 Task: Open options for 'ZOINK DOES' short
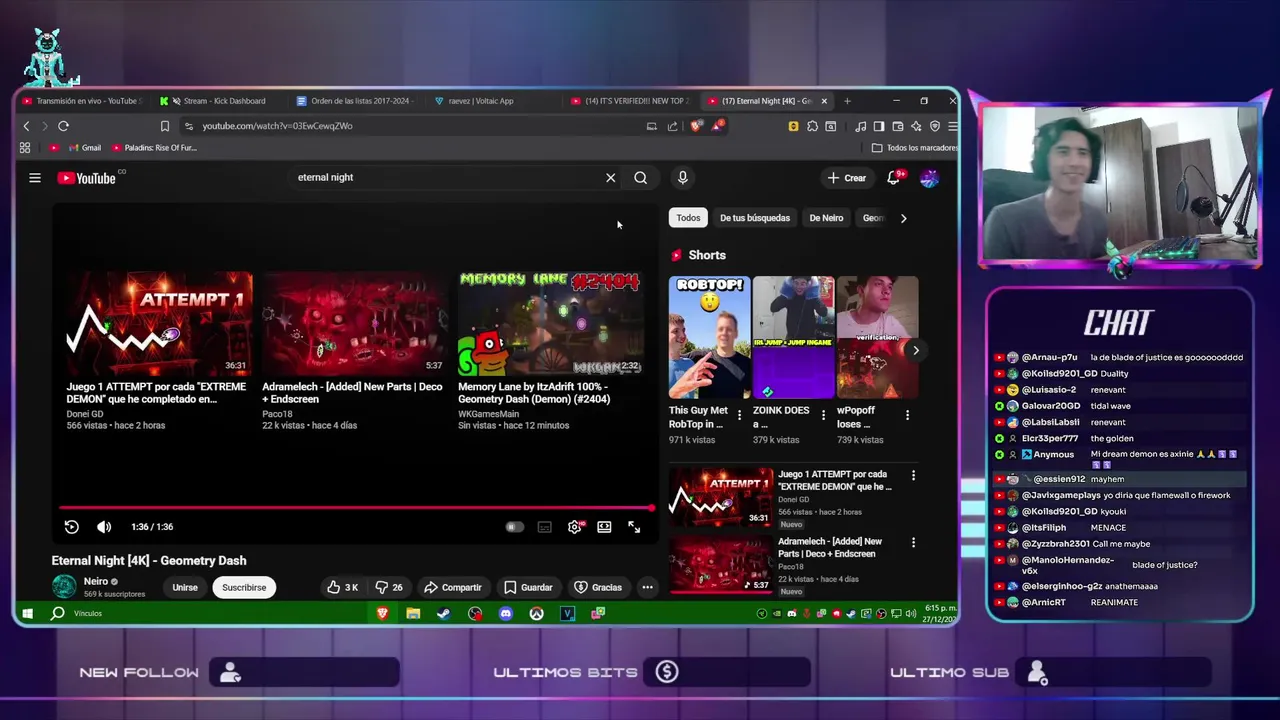(x=823, y=415)
